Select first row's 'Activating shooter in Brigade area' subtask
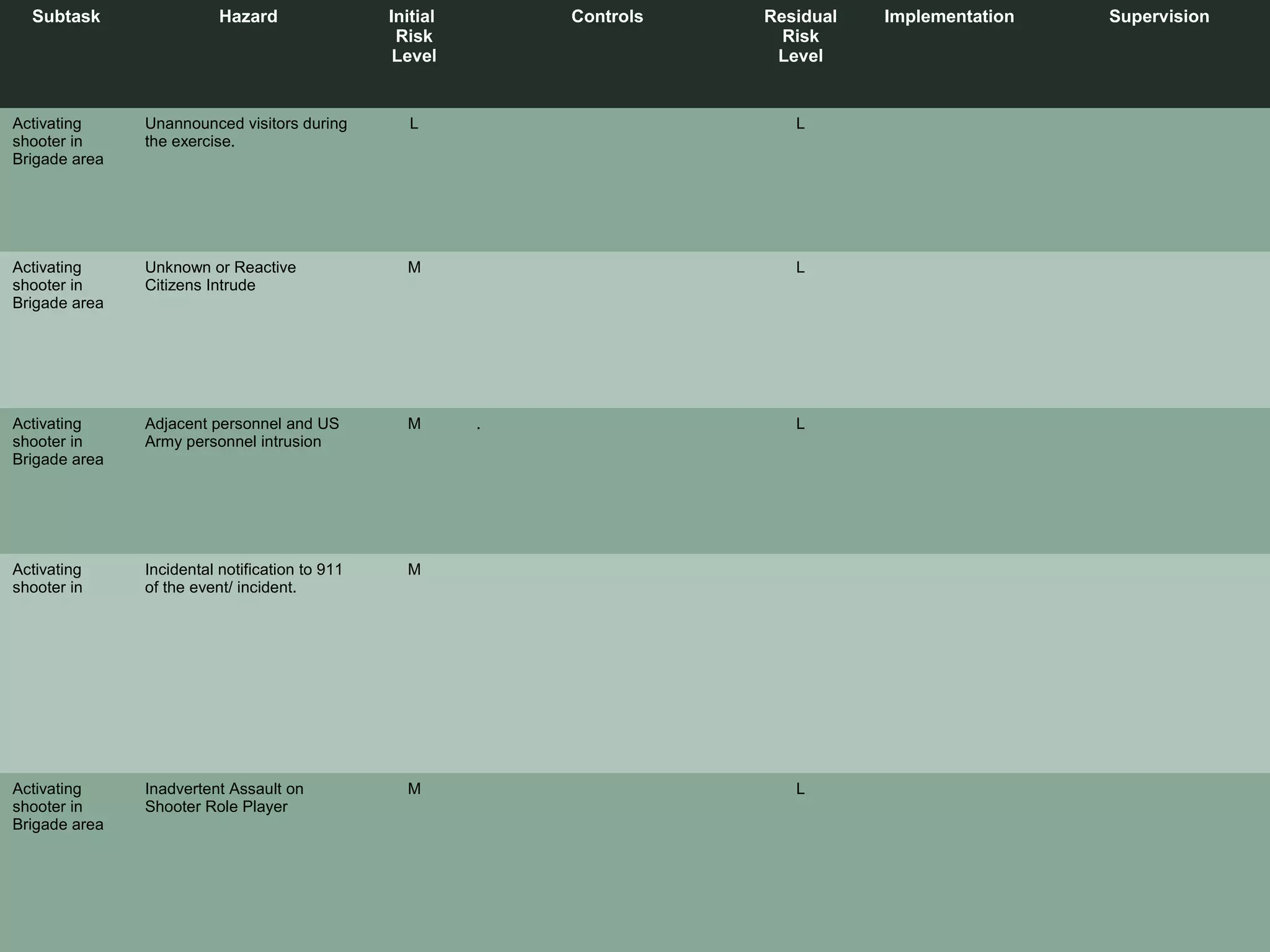Screen dimensions: 1270x952 (x=58, y=141)
